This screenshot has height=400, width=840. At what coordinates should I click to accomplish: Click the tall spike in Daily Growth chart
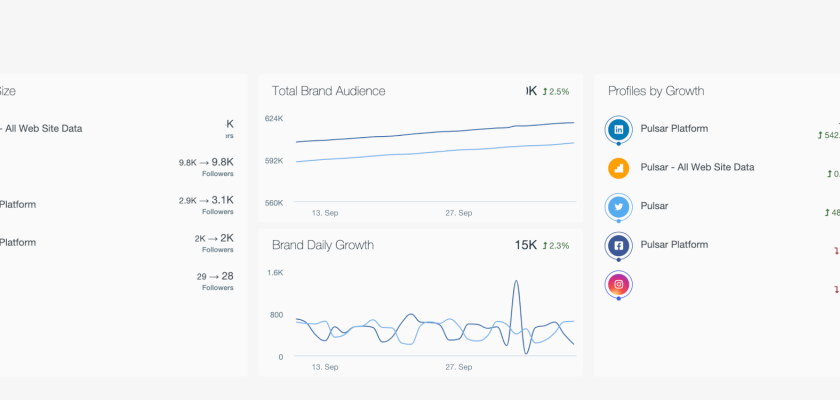pos(516,285)
